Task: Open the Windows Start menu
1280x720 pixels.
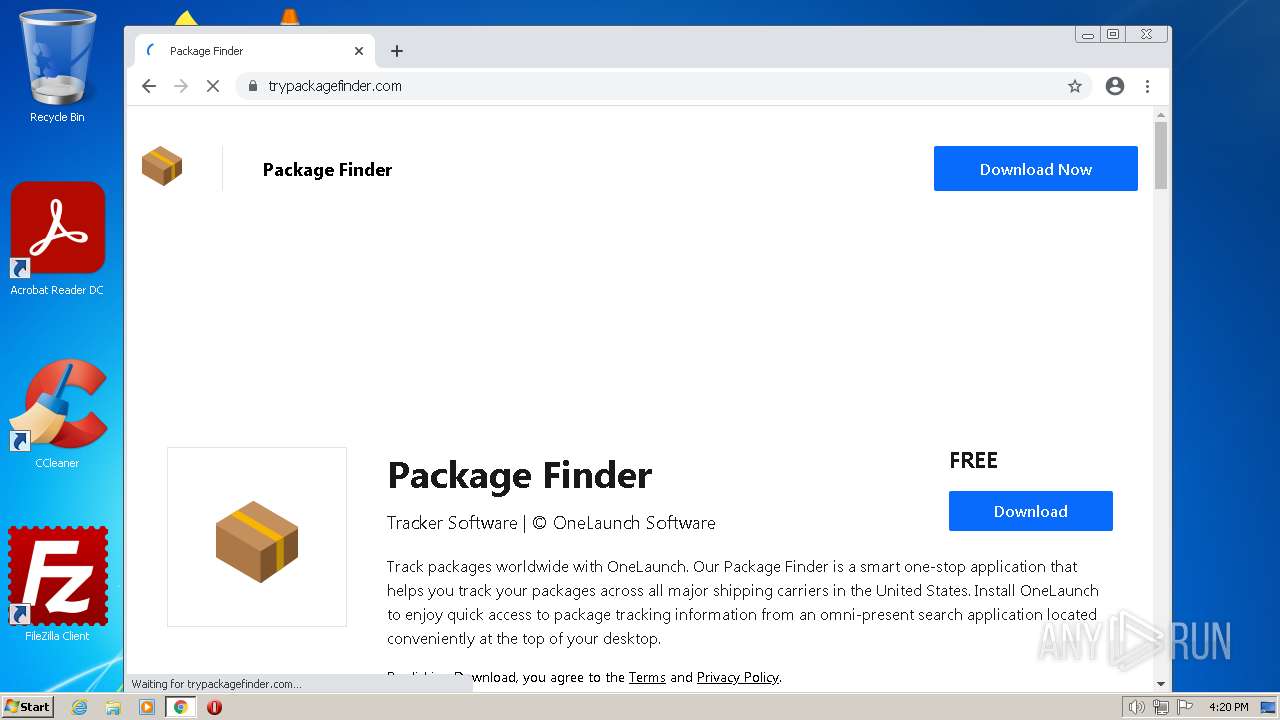Action: (28, 707)
